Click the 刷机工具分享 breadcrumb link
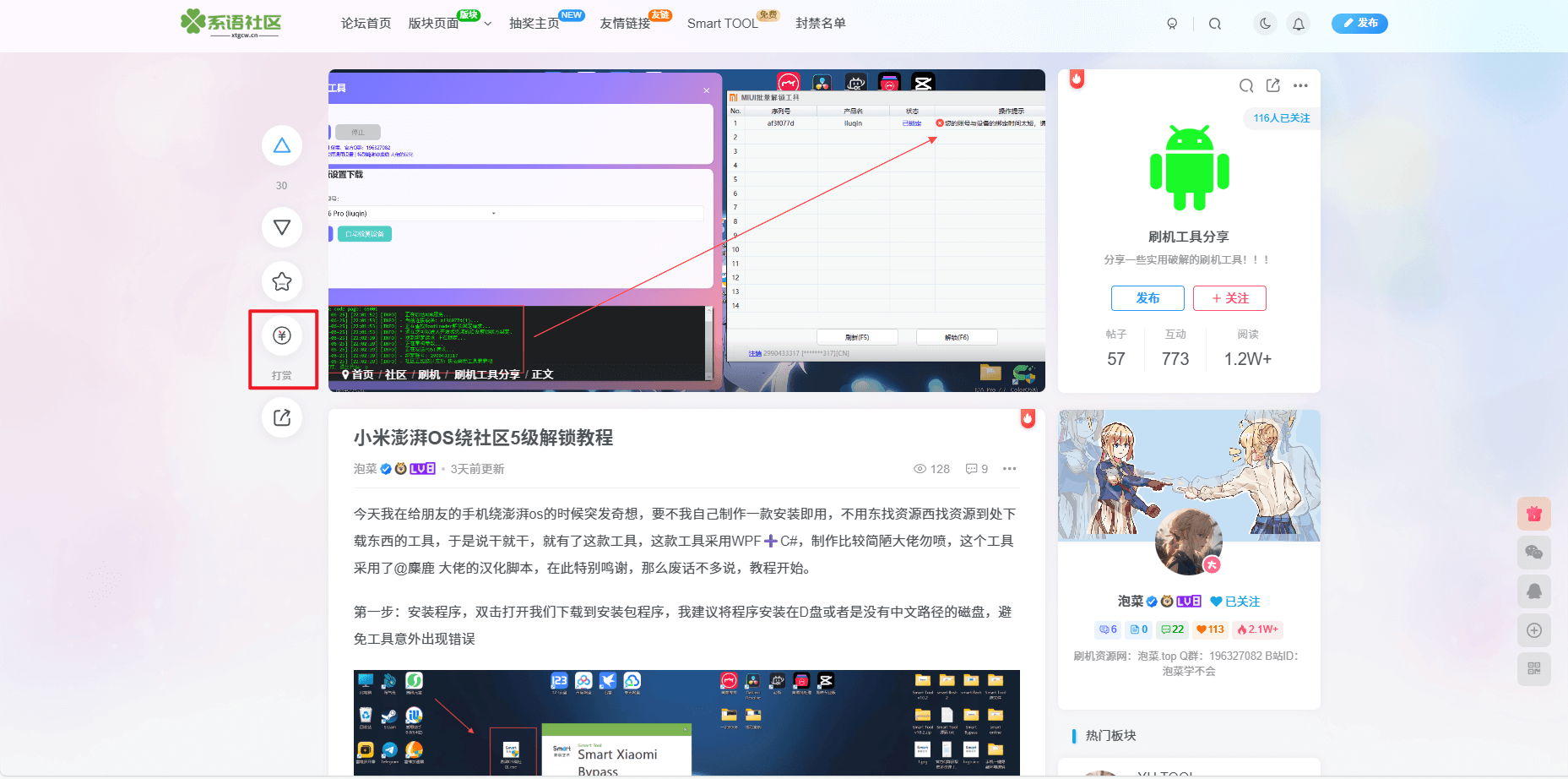Viewport: 1568px width, 779px height. pyautogui.click(x=486, y=375)
